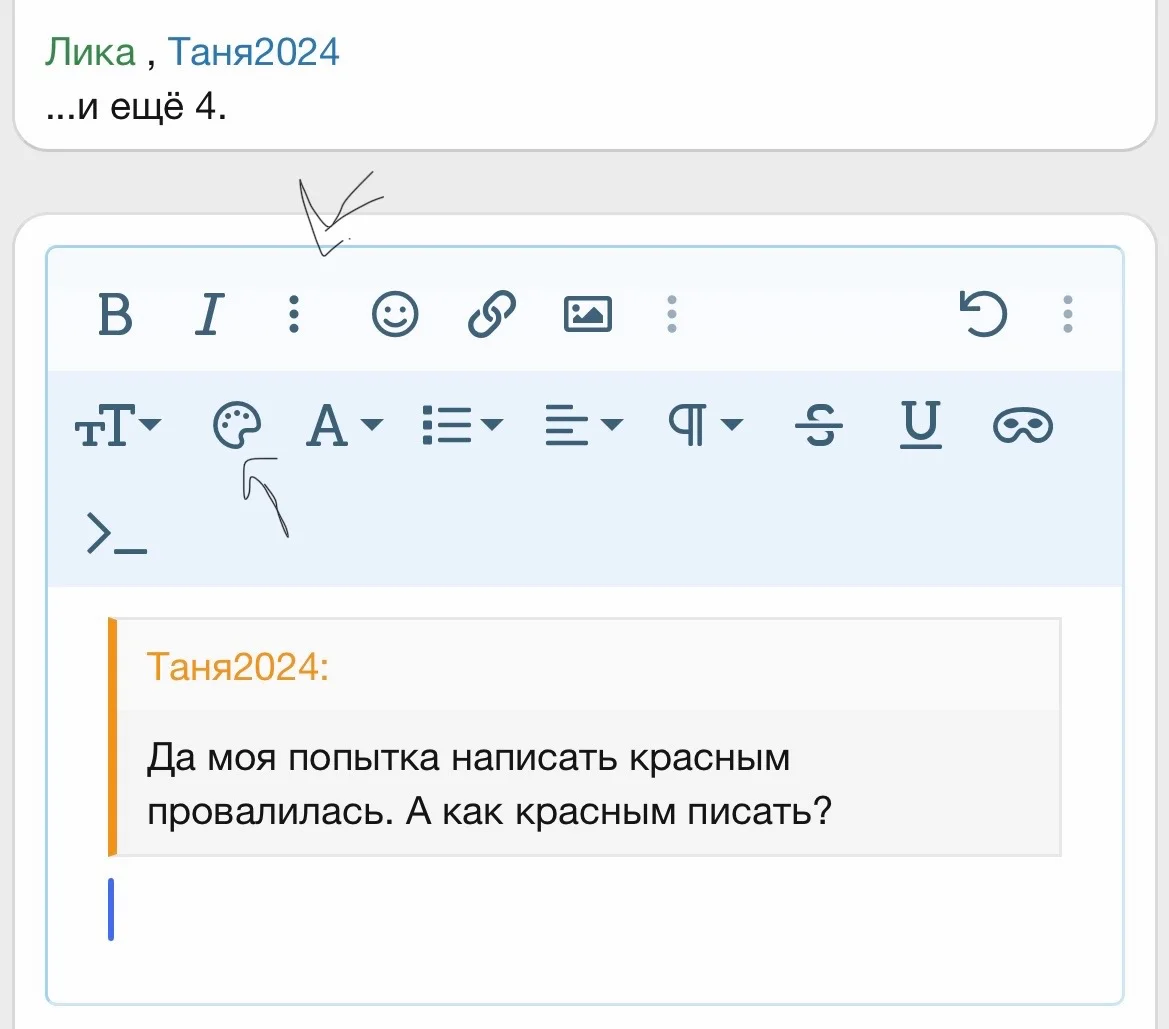
Task: Click the undo arrow icon
Action: pyautogui.click(x=983, y=315)
